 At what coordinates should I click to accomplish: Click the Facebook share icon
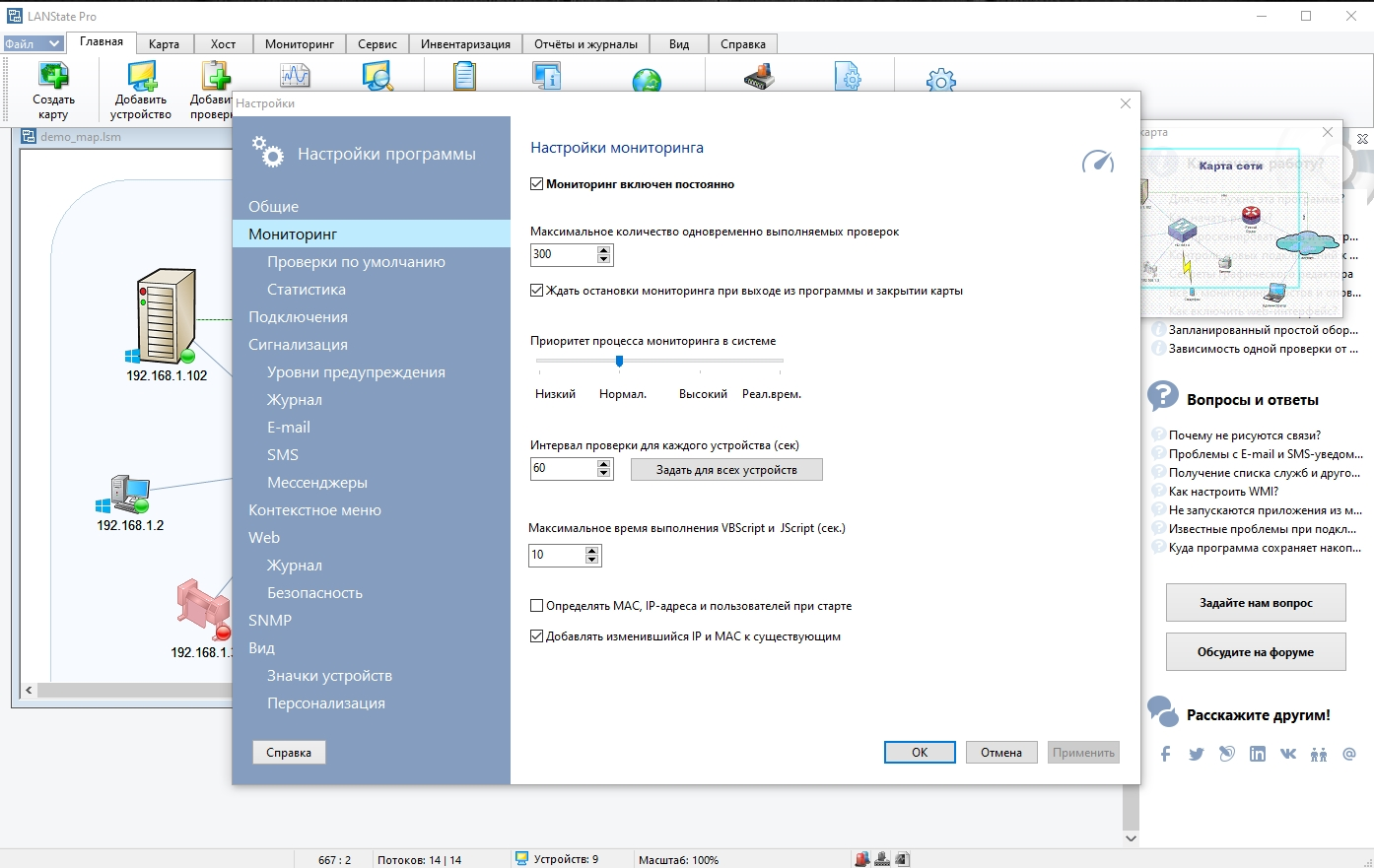1165,754
